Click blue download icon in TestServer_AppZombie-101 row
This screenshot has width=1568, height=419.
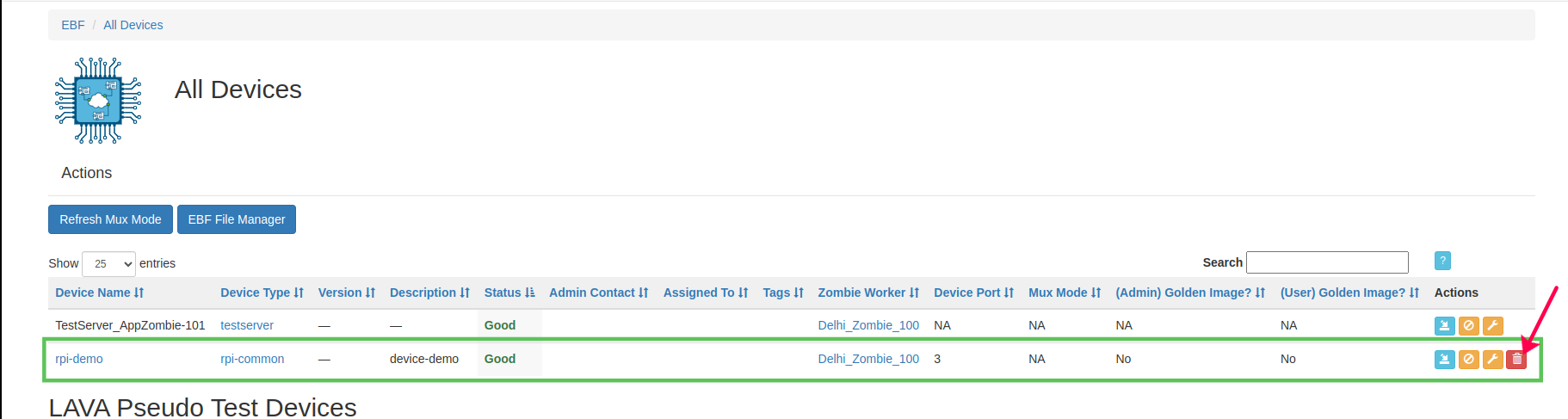coord(1445,326)
